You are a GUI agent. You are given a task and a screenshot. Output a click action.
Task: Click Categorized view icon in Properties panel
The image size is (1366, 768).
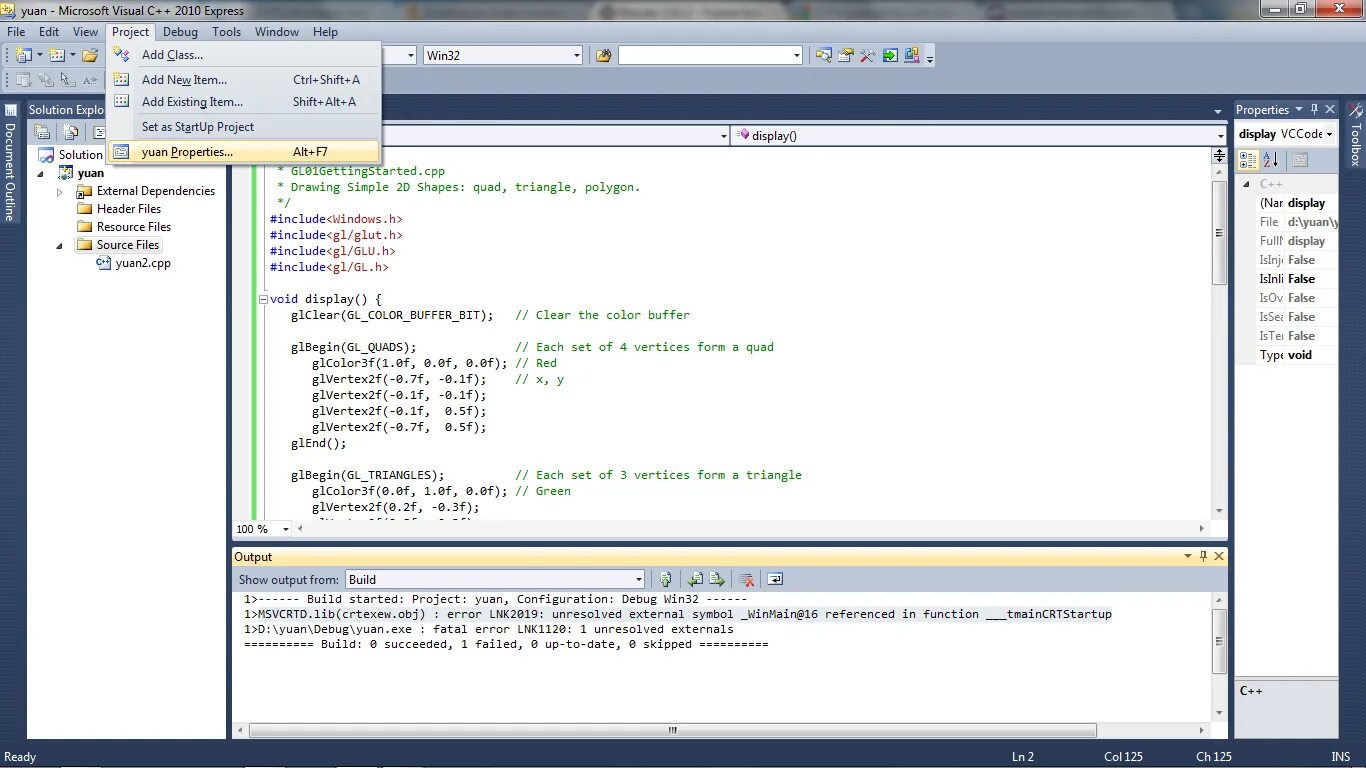pos(1248,160)
